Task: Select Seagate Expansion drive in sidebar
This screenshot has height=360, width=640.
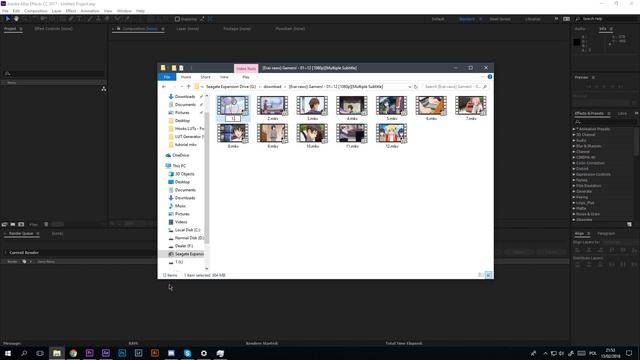Action: tap(186, 254)
